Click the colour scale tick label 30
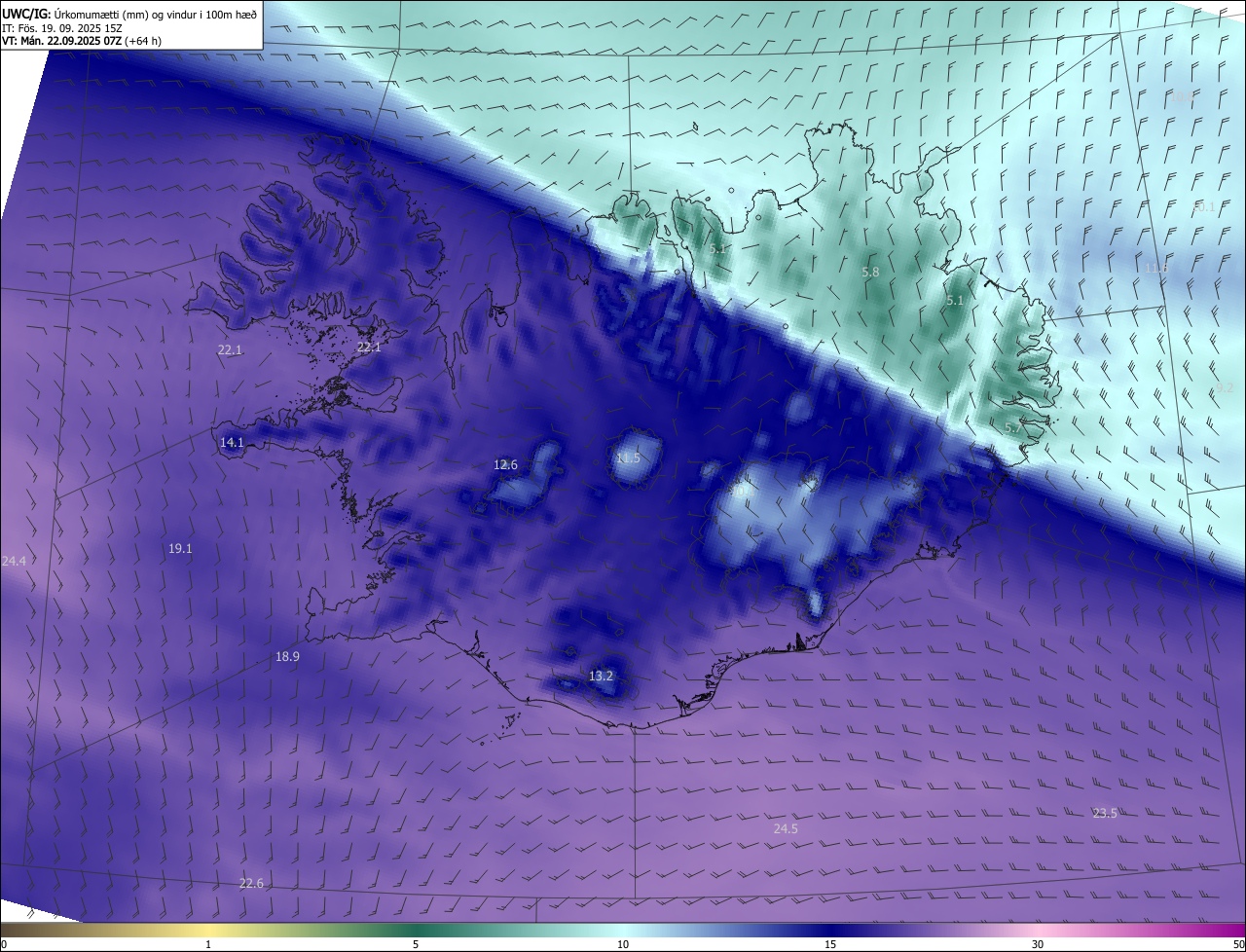The height and width of the screenshot is (952, 1246). [1038, 944]
